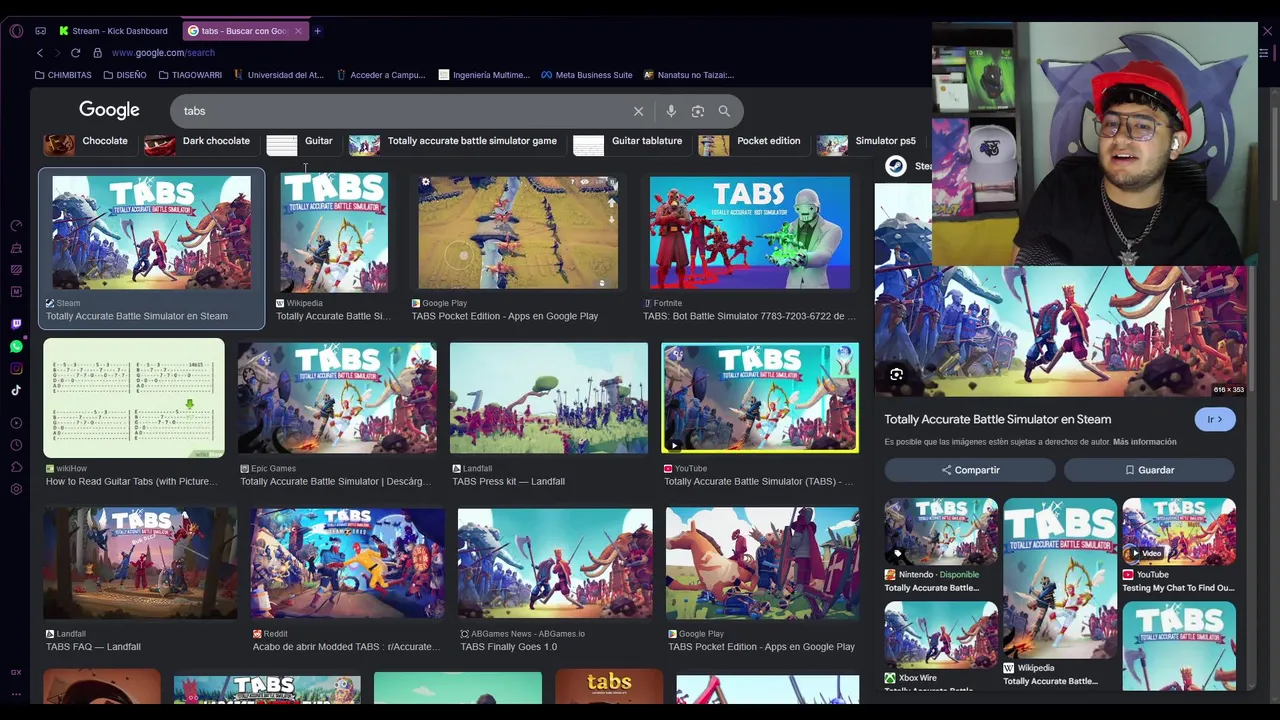Open Settings gear in the sidebar
Image resolution: width=1280 pixels, height=720 pixels.
coord(16,489)
